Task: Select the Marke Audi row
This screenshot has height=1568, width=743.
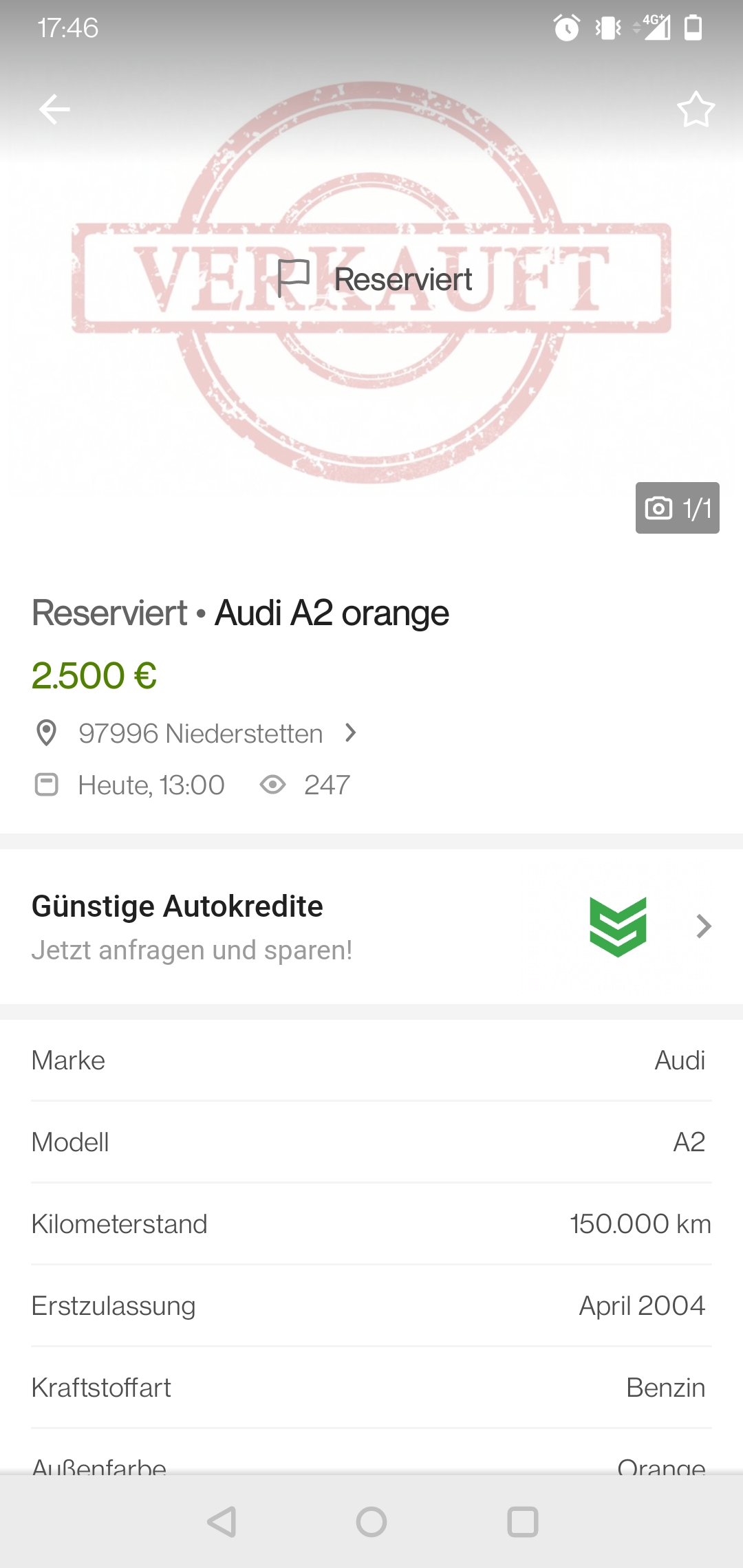Action: 371,1060
